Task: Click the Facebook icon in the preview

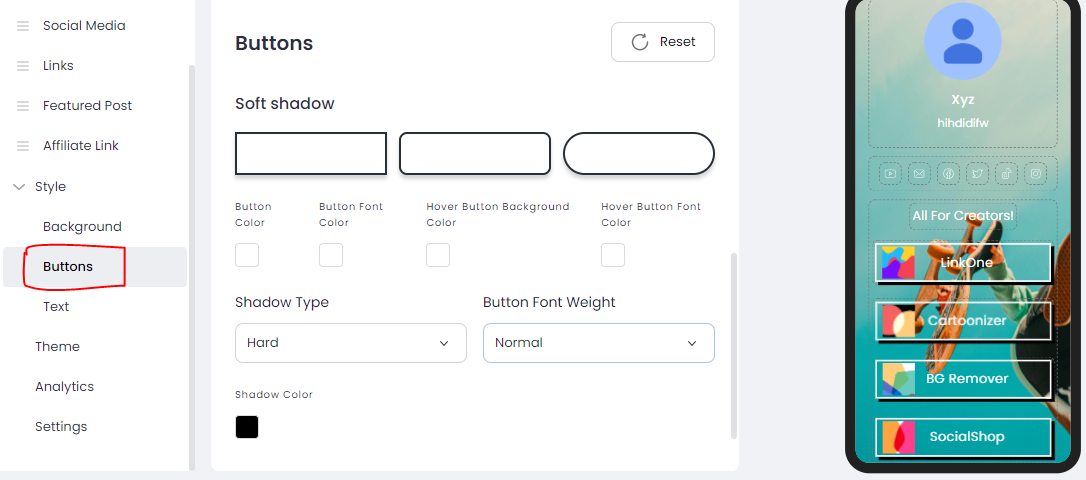Action: pos(949,174)
